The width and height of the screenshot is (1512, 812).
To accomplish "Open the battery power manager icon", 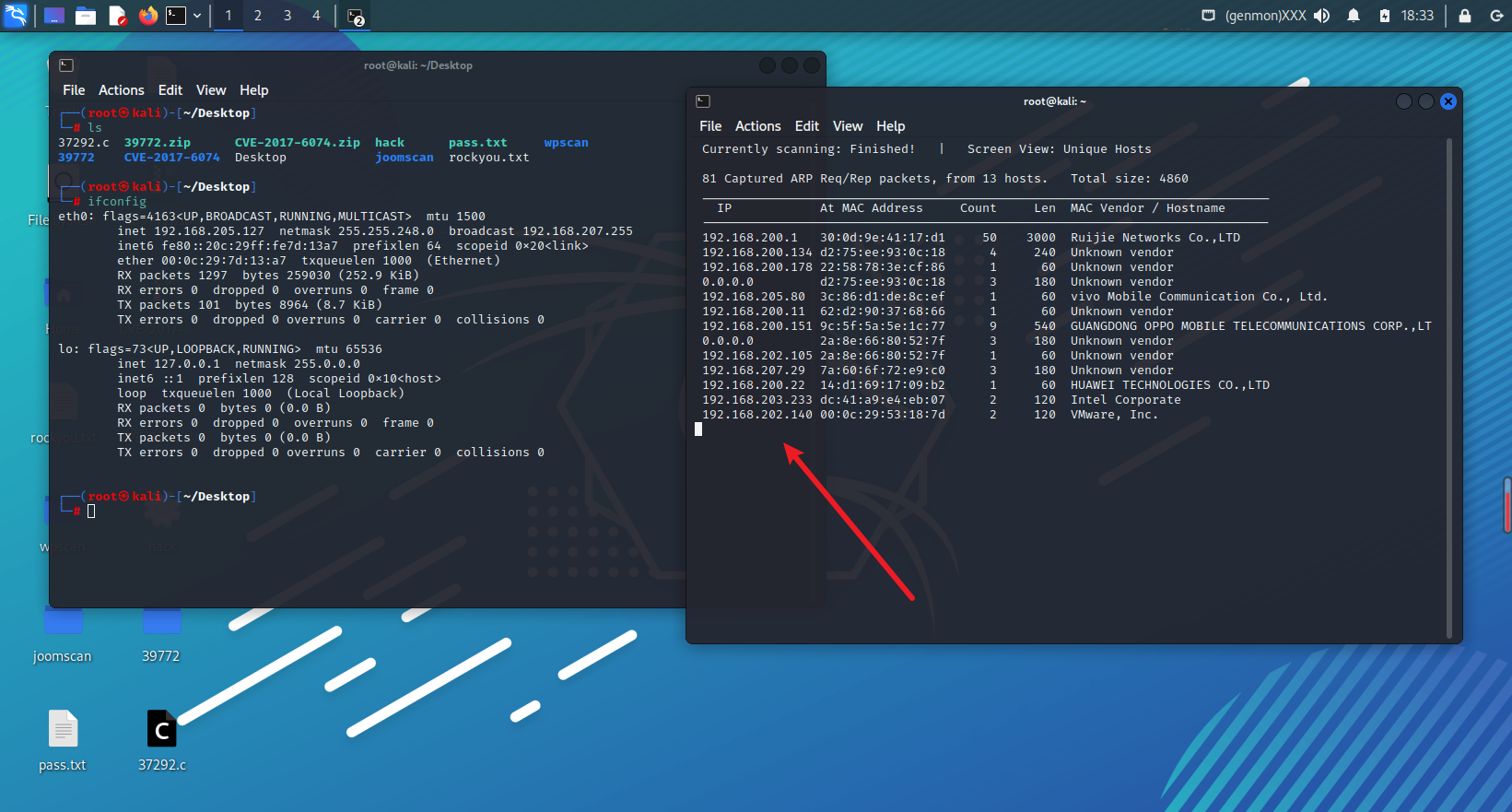I will 1384,16.
